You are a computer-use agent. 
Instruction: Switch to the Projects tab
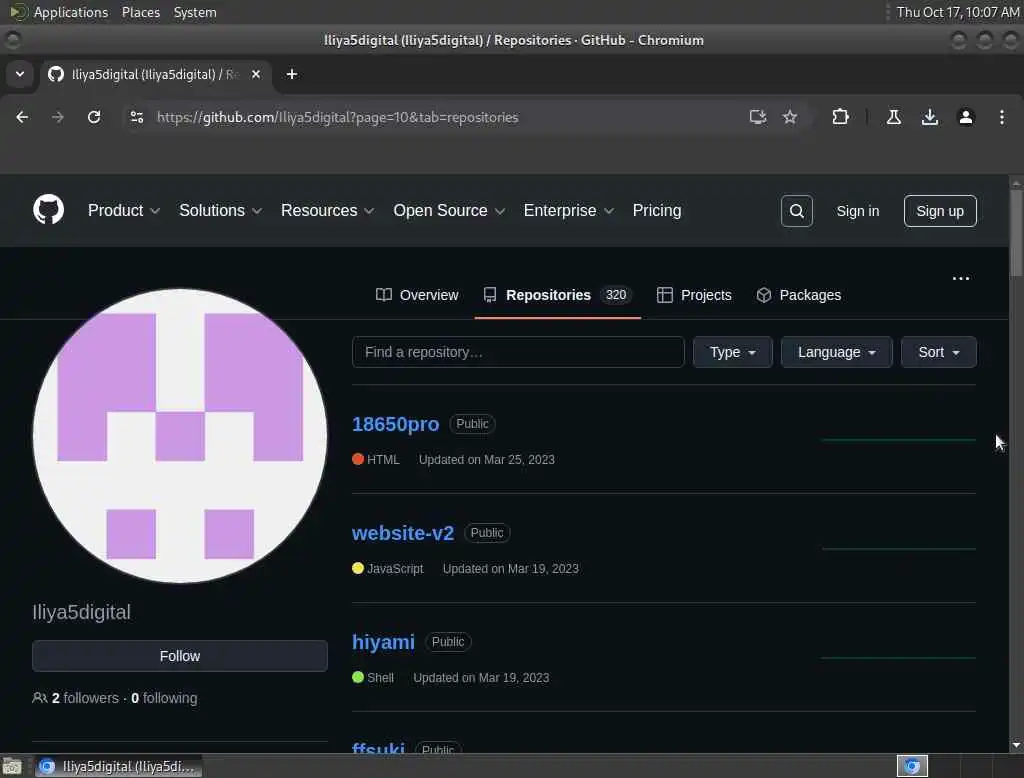(x=694, y=295)
